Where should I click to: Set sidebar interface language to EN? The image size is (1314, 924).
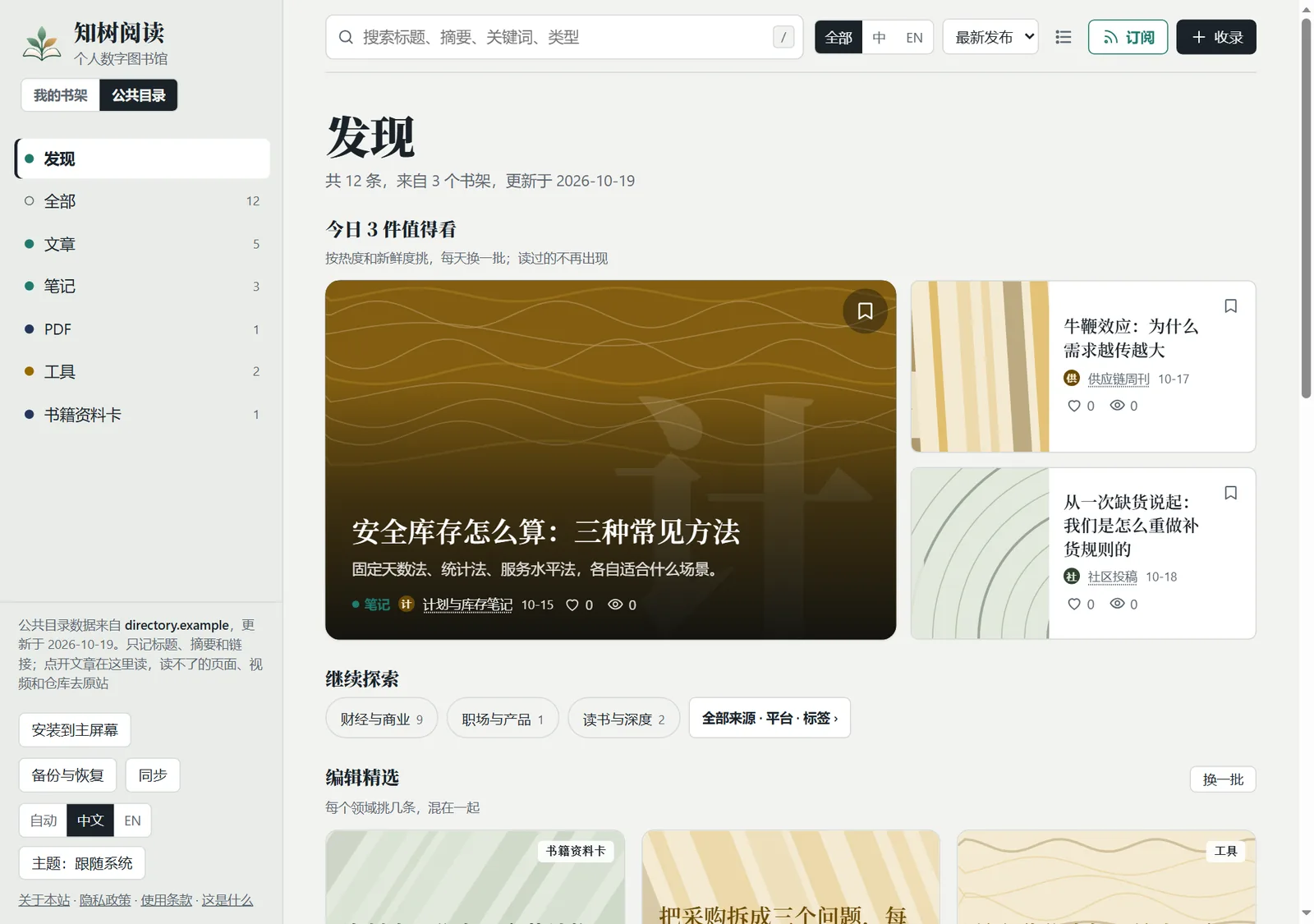(132, 821)
